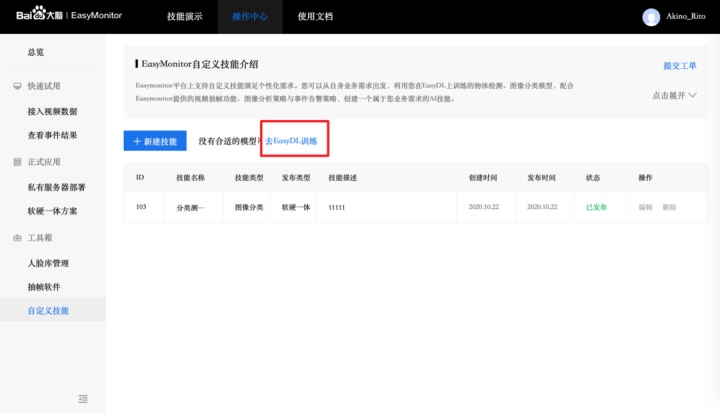Image resolution: width=720 pixels, height=413 pixels.
Task: Click the Akino_Rito username
Action: 686,16
